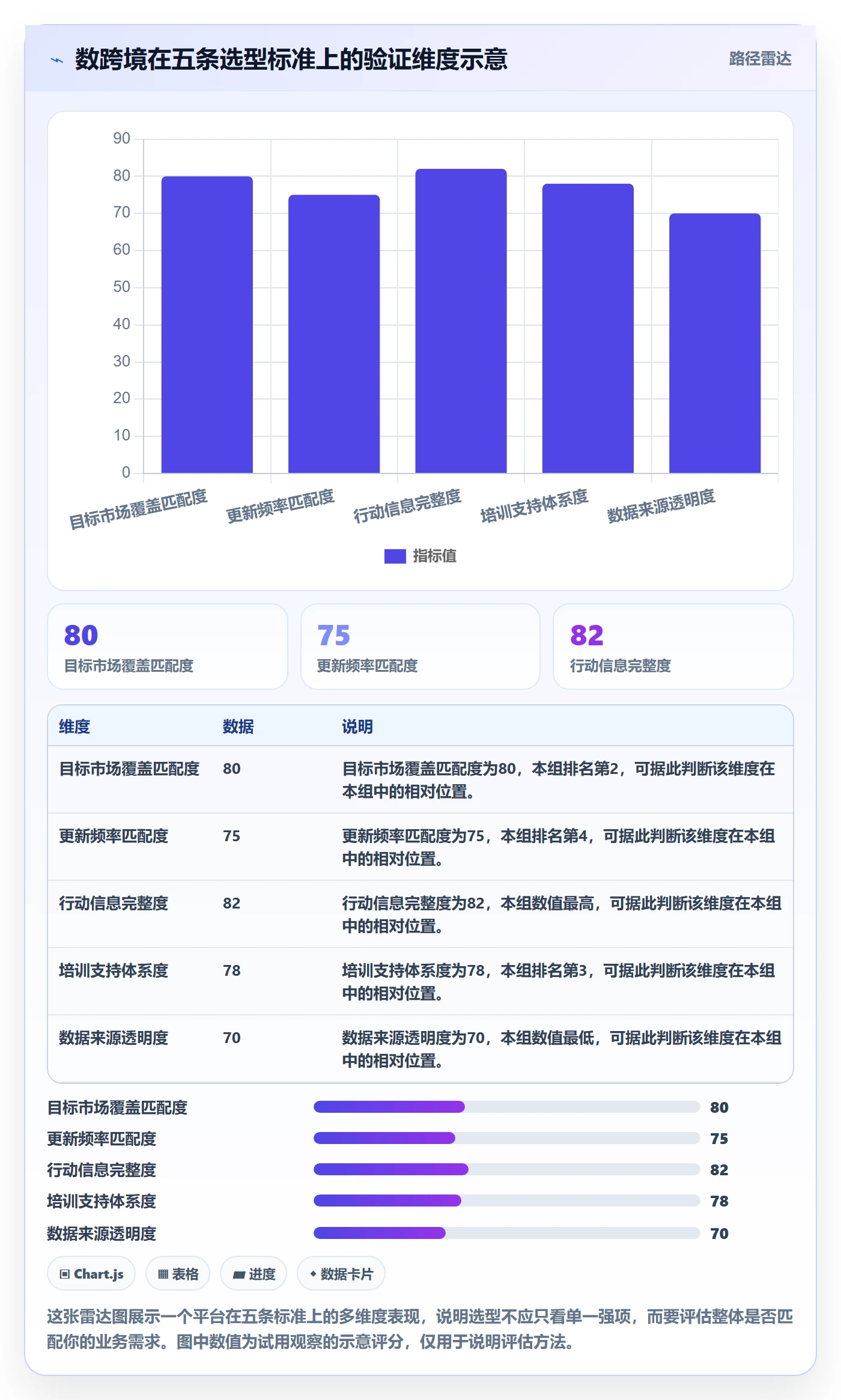
Task: Open the data card showing 75
Action: pyautogui.click(x=421, y=647)
